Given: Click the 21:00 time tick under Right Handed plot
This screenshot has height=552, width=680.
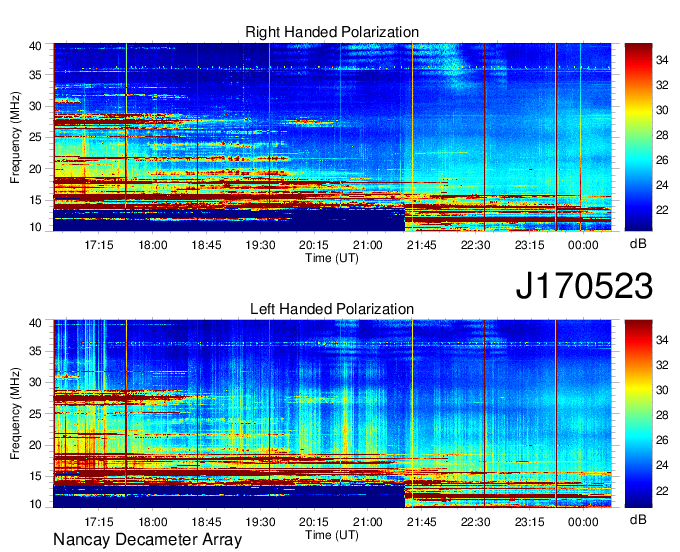Looking at the screenshot, I should 368,245.
